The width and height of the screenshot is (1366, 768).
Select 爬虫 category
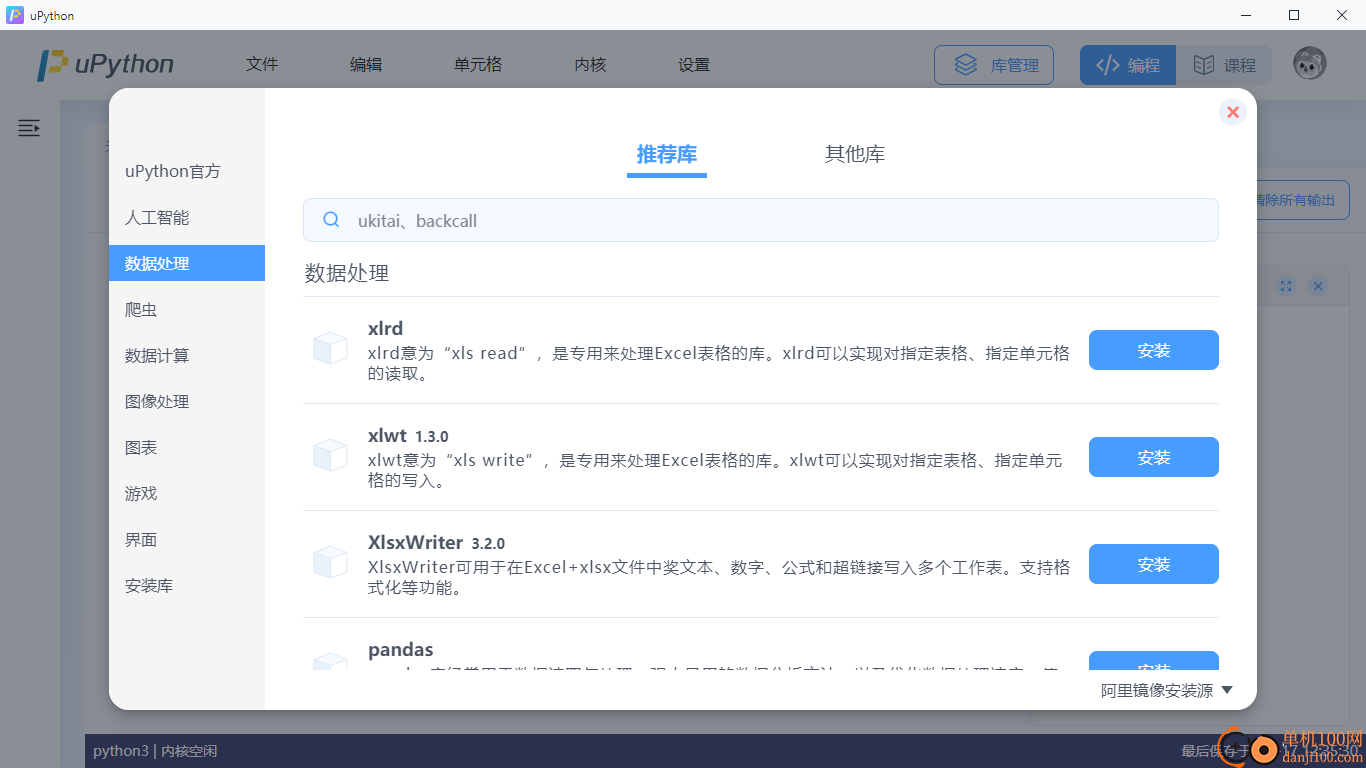[187, 309]
